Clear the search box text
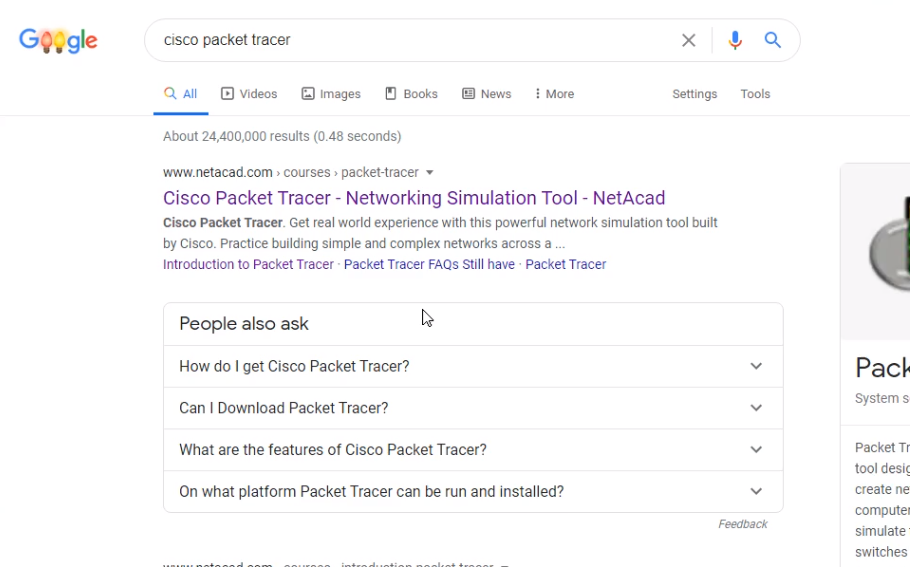 pyautogui.click(x=689, y=41)
